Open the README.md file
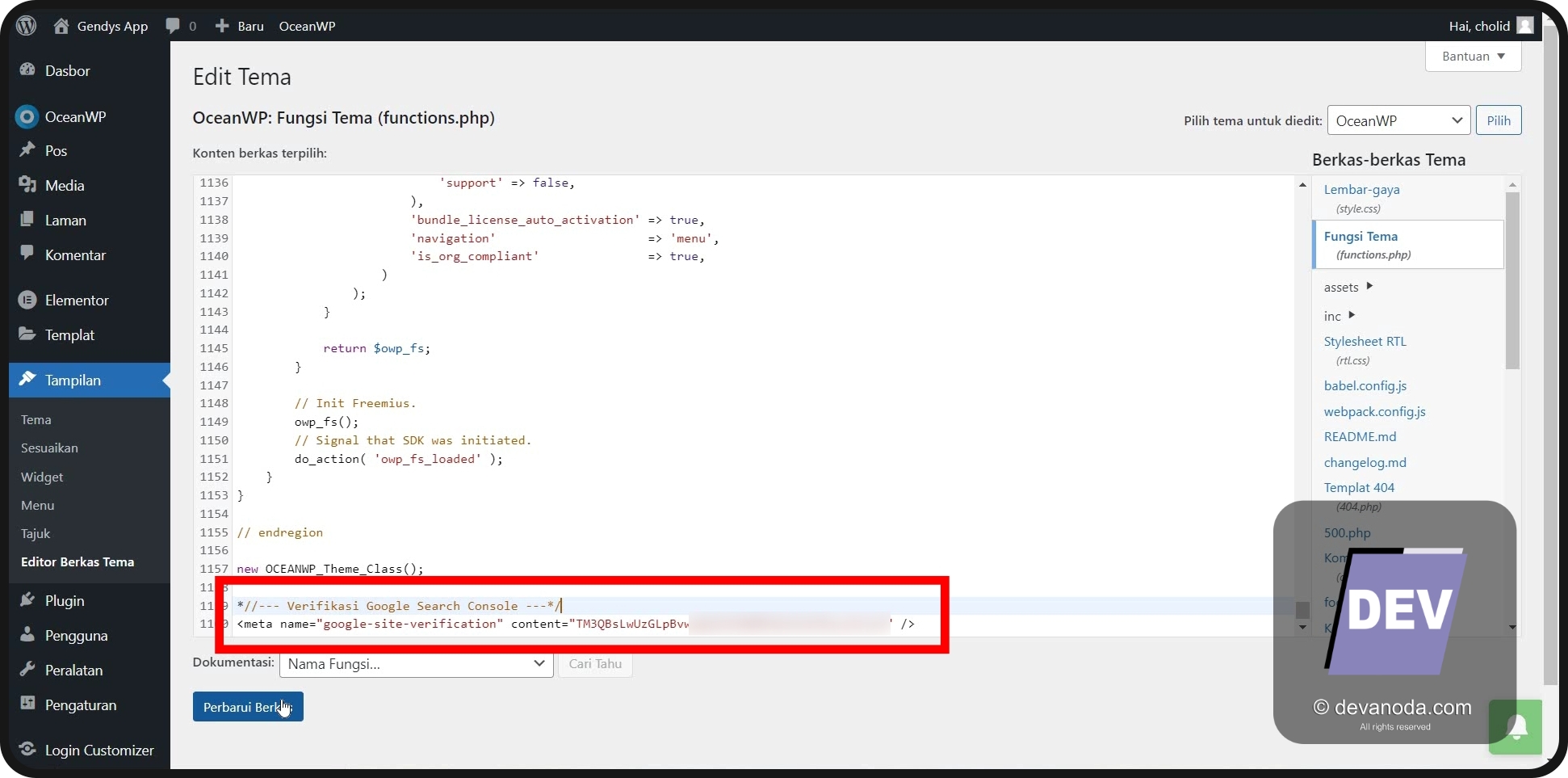Image resolution: width=1568 pixels, height=778 pixels. (x=1360, y=436)
